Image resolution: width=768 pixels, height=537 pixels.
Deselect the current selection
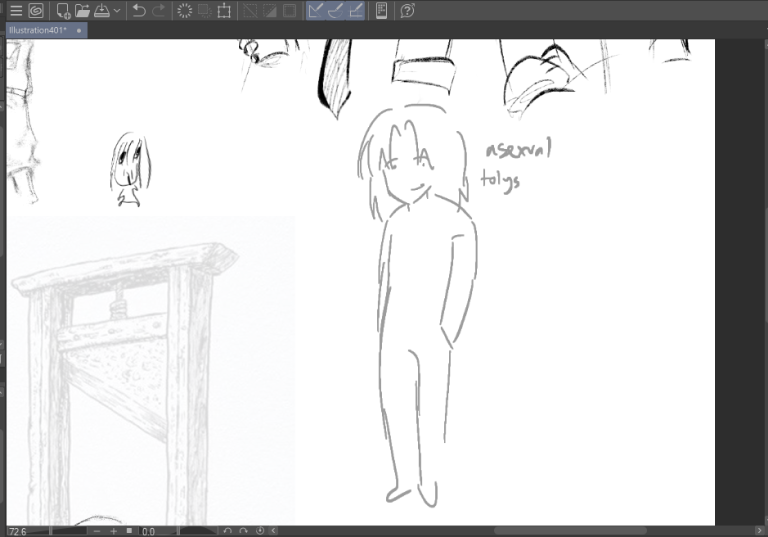250,10
